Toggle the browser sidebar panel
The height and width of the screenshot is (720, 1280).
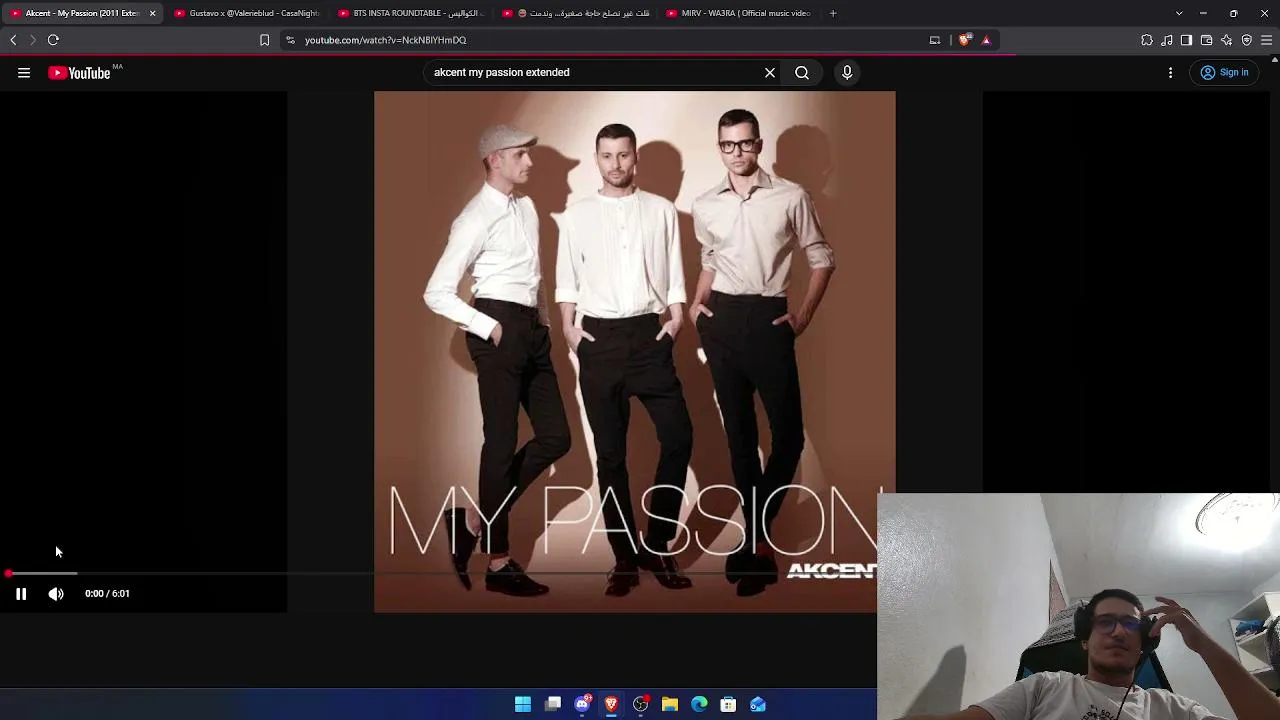point(1186,40)
